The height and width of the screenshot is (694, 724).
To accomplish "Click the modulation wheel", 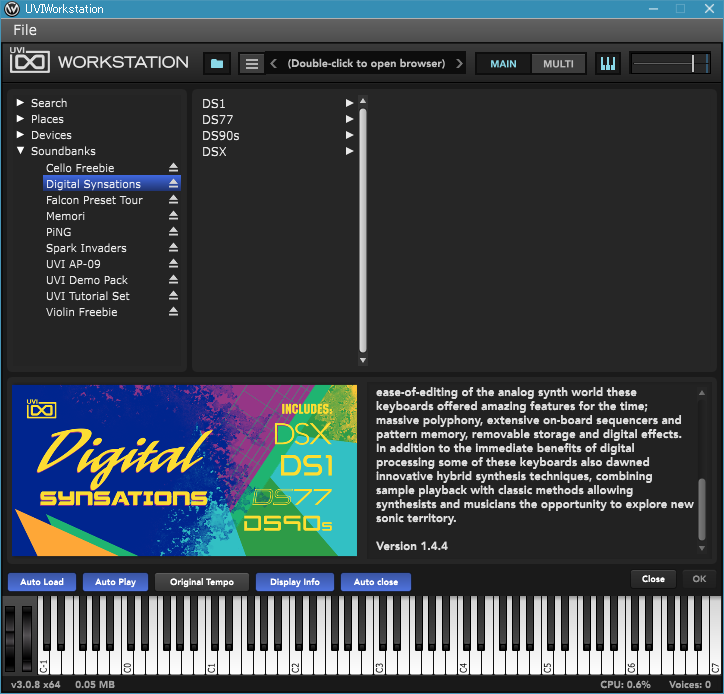I will [27, 639].
